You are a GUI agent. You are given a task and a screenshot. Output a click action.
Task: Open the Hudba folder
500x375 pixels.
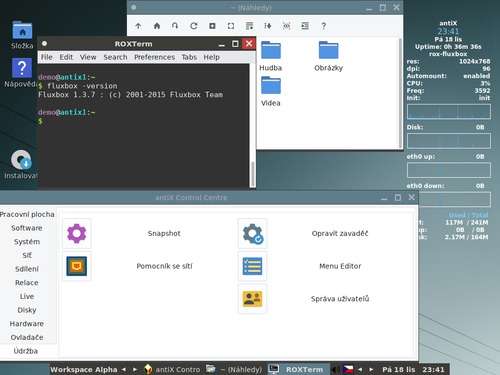point(271,50)
